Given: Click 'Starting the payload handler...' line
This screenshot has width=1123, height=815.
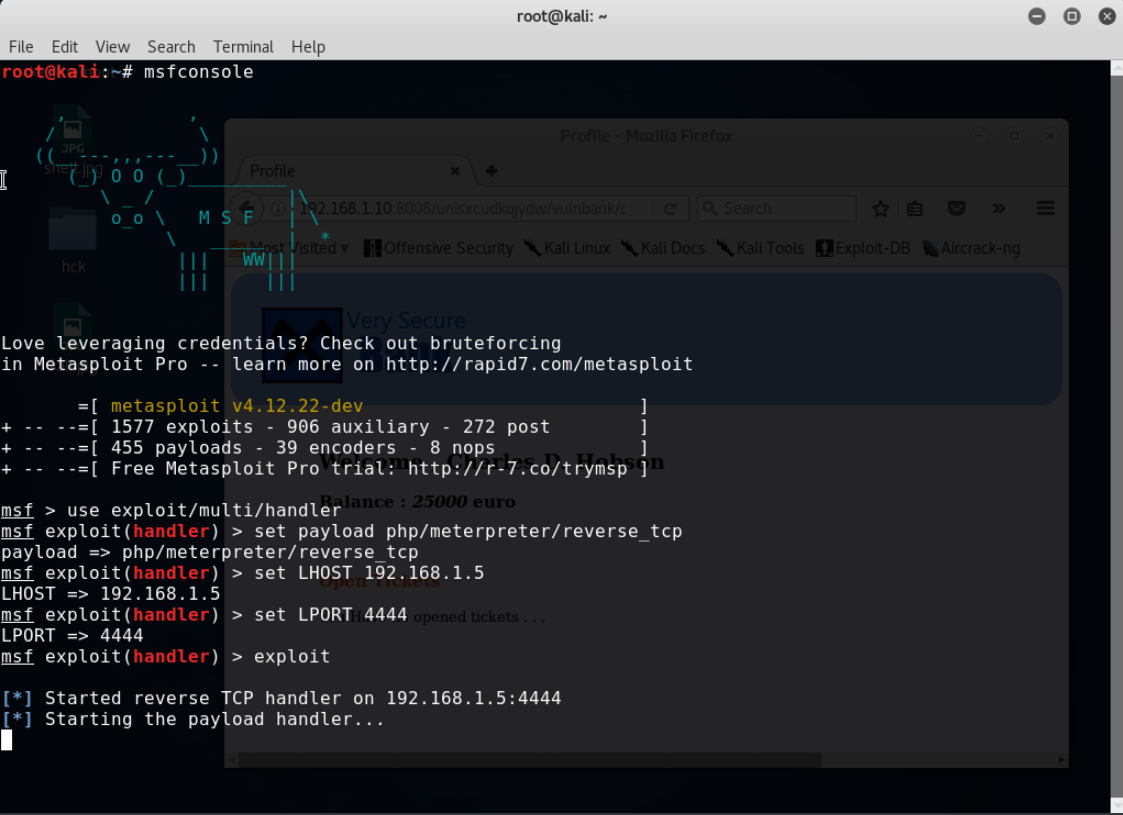Looking at the screenshot, I should point(193,718).
